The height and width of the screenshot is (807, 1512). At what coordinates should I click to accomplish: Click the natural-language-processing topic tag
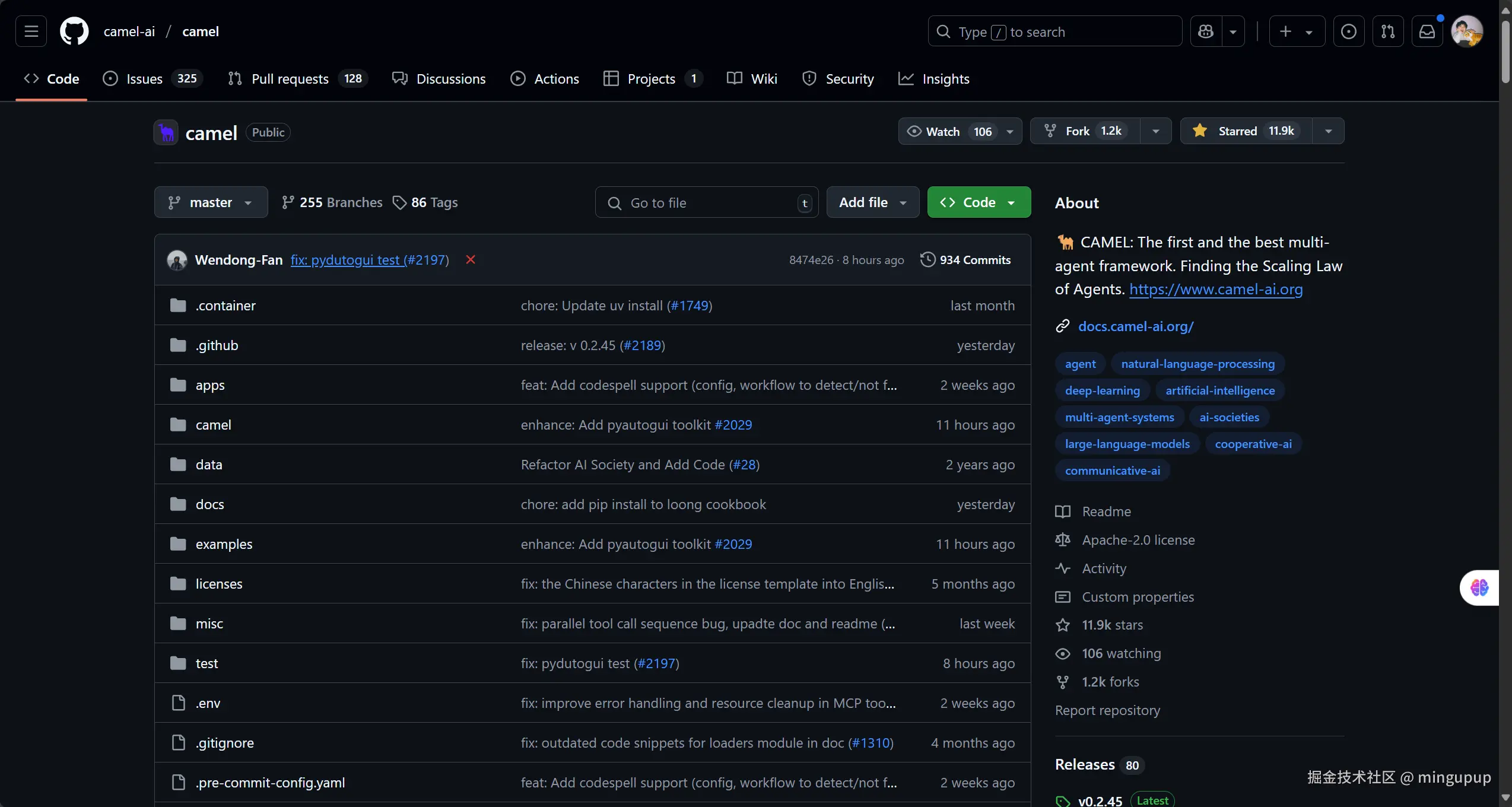tap(1197, 364)
